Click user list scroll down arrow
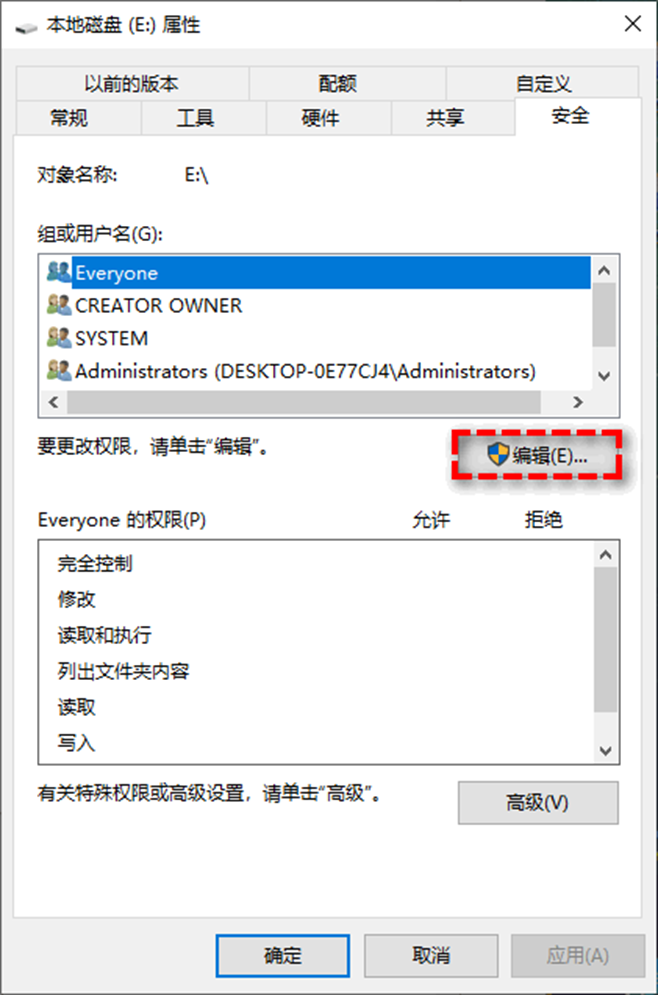 [604, 376]
